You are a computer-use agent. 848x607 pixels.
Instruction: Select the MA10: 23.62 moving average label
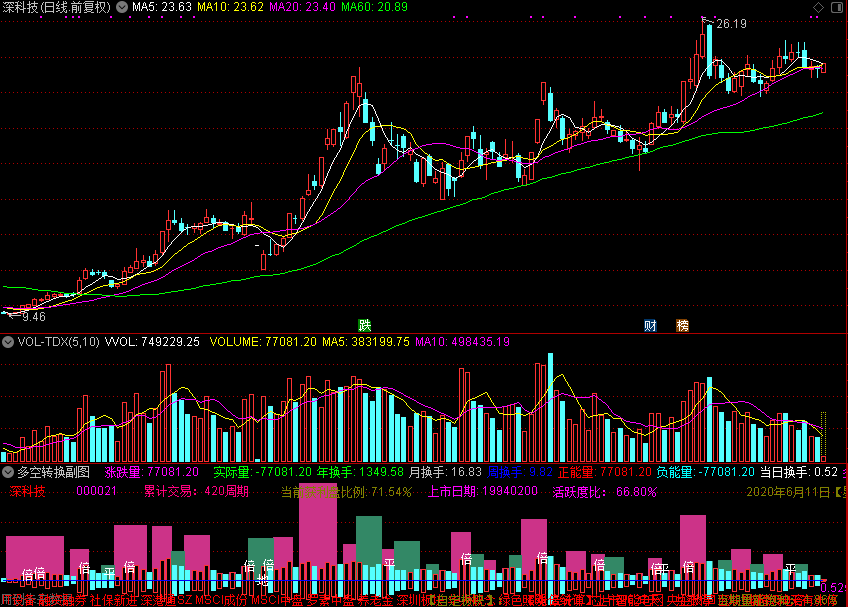230,7
